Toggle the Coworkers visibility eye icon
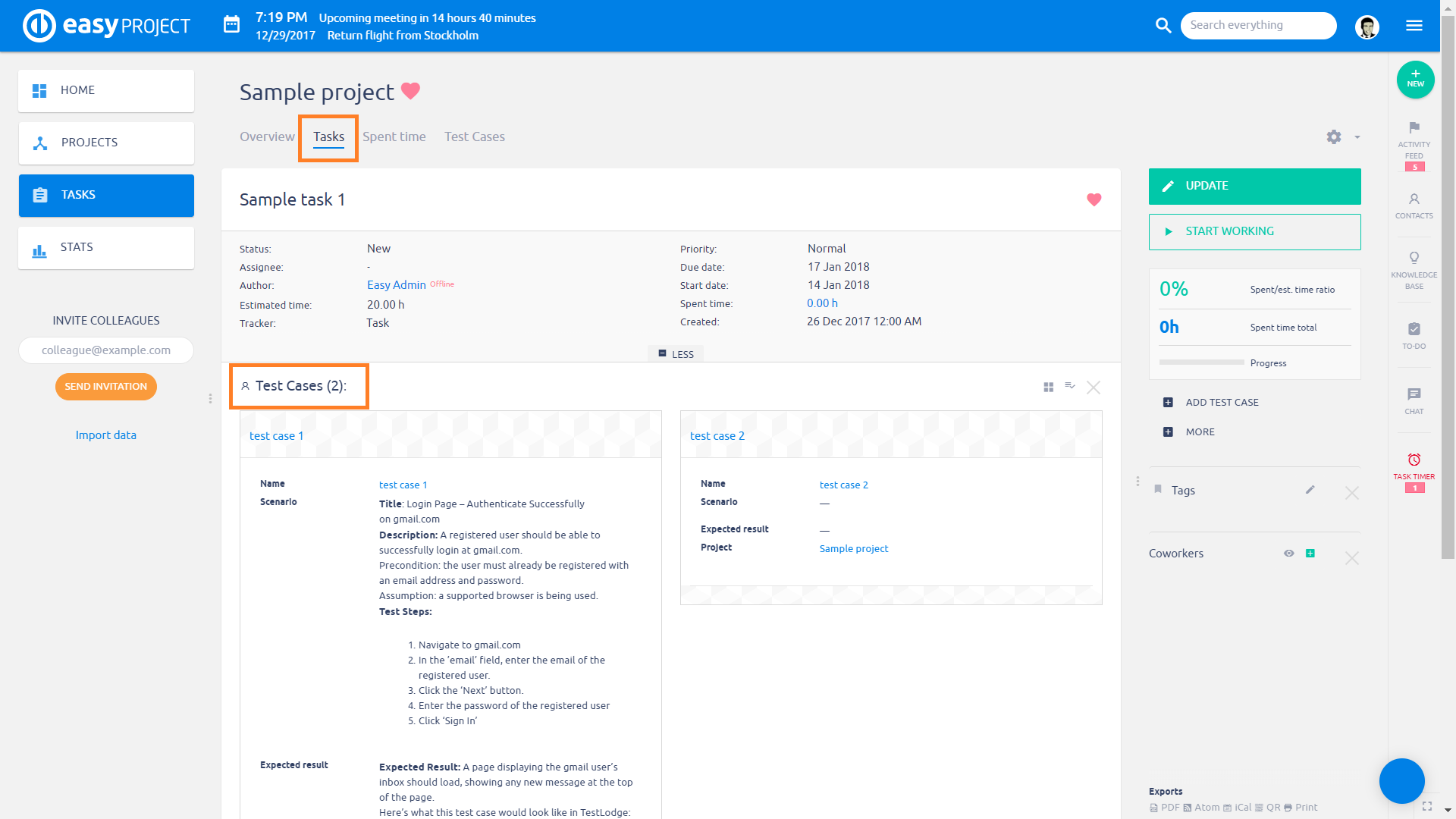Viewport: 1456px width, 819px height. point(1288,554)
